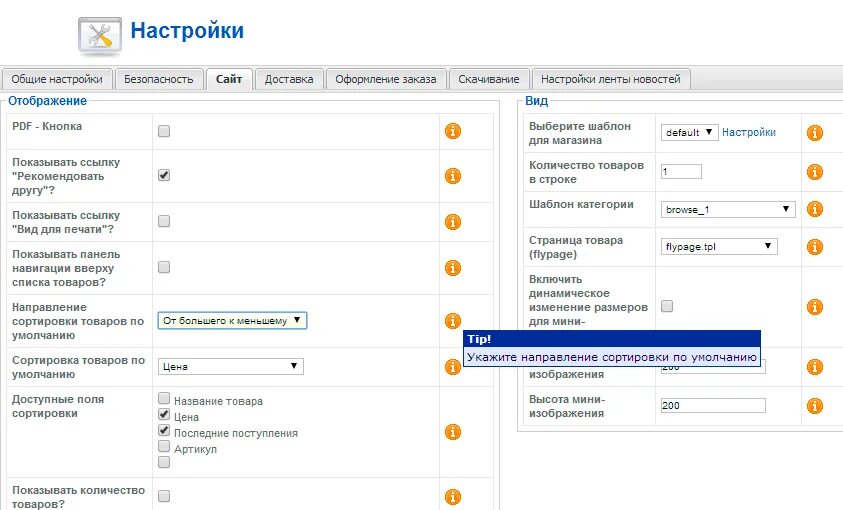
Task: Click info icon right of tooltip-covered image width row
Action: tap(815, 367)
